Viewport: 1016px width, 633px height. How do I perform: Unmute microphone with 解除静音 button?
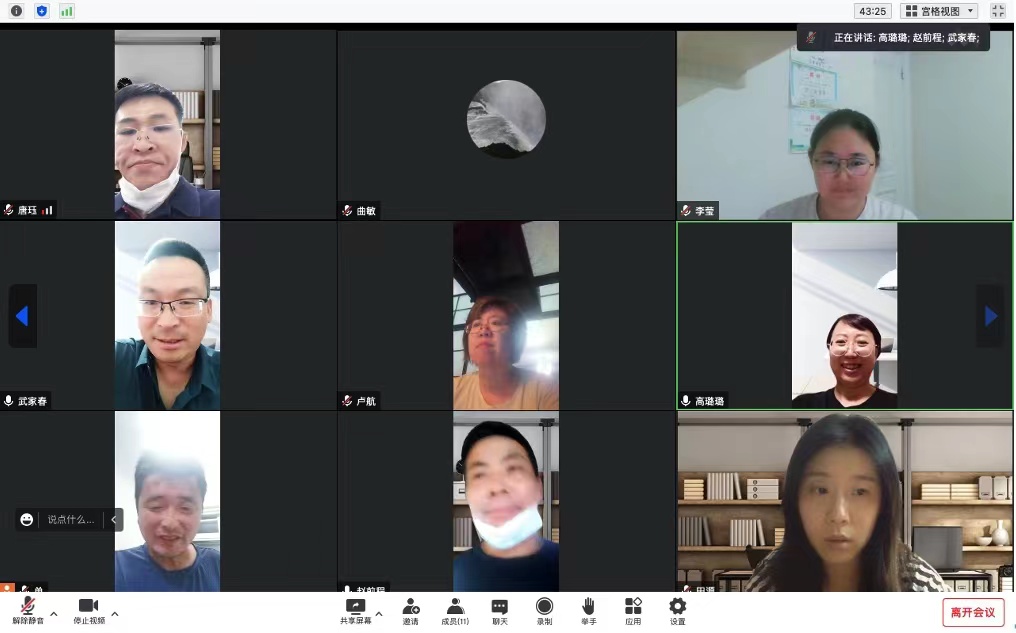tap(28, 611)
